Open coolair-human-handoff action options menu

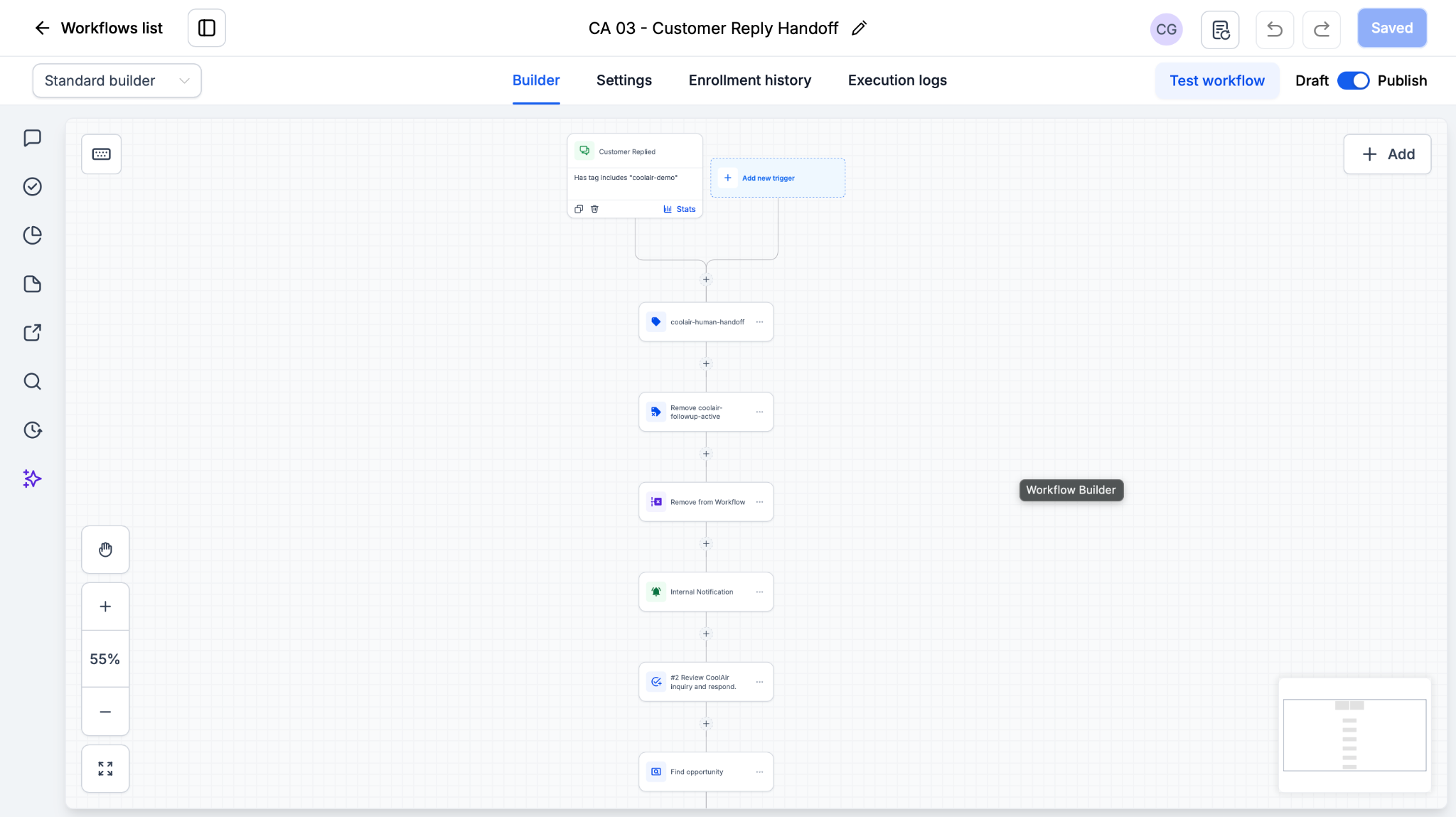coord(760,322)
